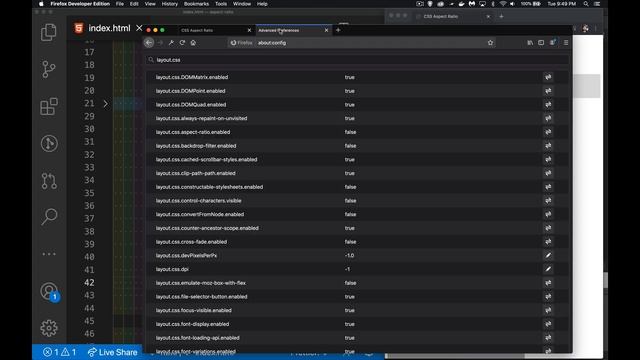Open File menu in macOS menu bar
This screenshot has height=360, width=640.
(120, 4)
